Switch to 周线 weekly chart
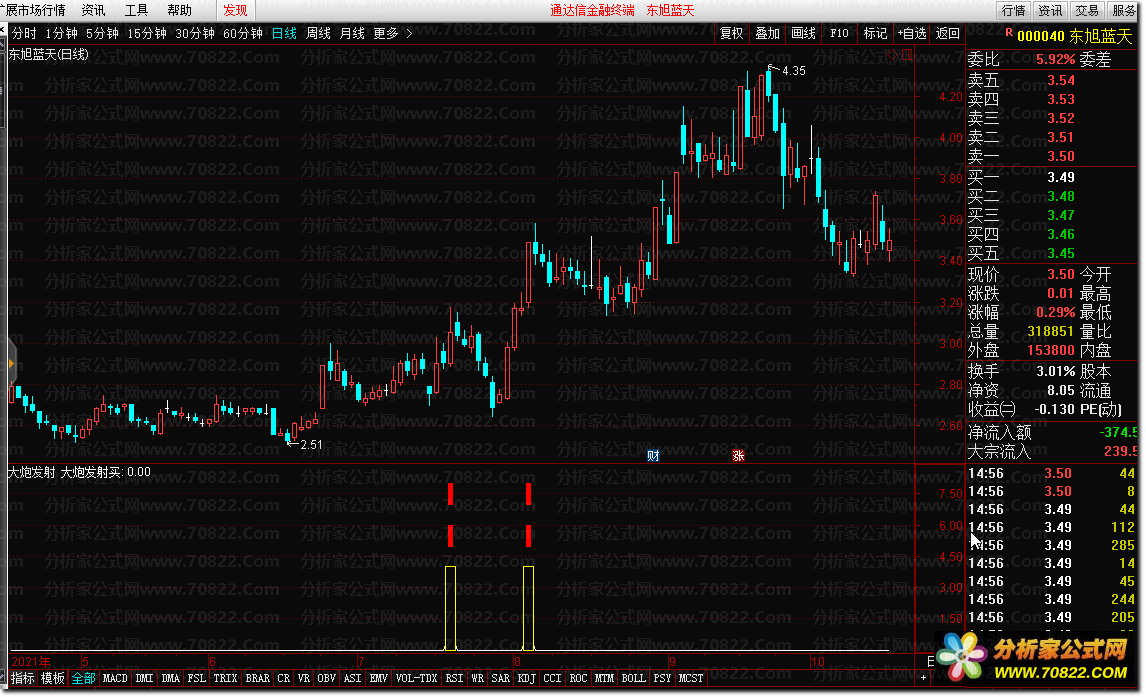Screen dimensions: 1146x697 [318, 34]
